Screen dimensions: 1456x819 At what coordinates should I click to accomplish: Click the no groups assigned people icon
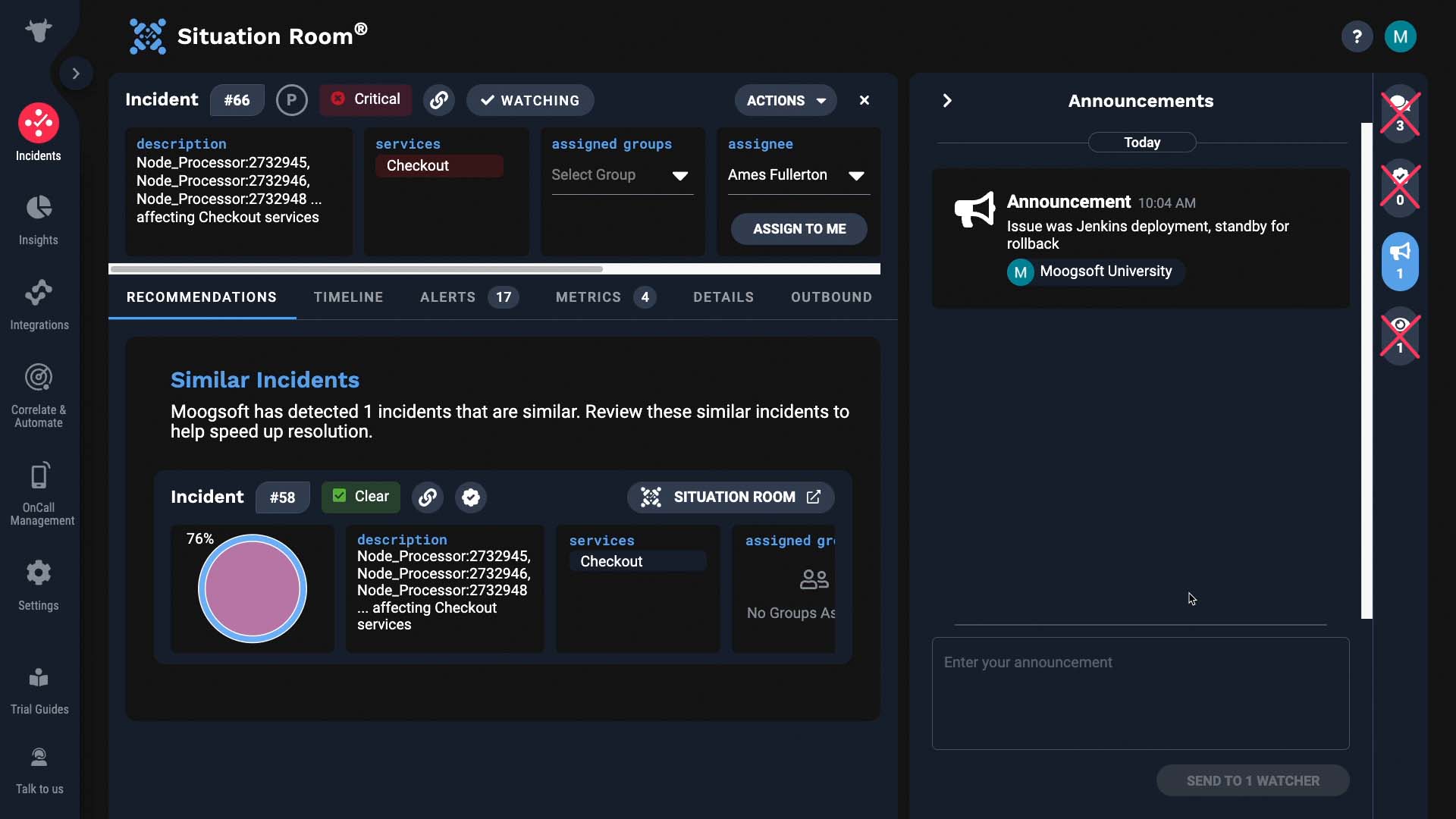[x=814, y=580]
